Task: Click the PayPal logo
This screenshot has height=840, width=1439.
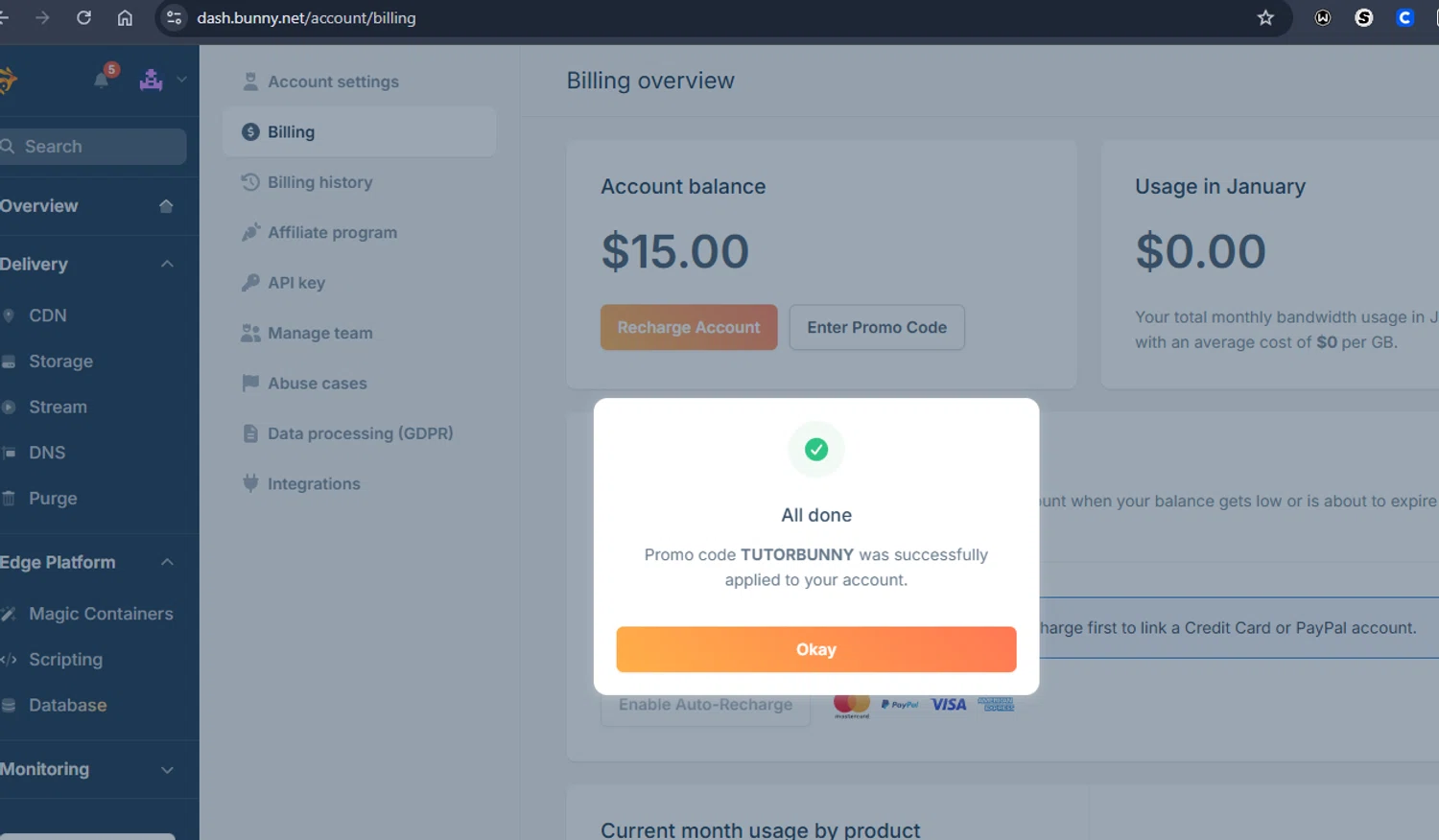Action: (x=900, y=705)
